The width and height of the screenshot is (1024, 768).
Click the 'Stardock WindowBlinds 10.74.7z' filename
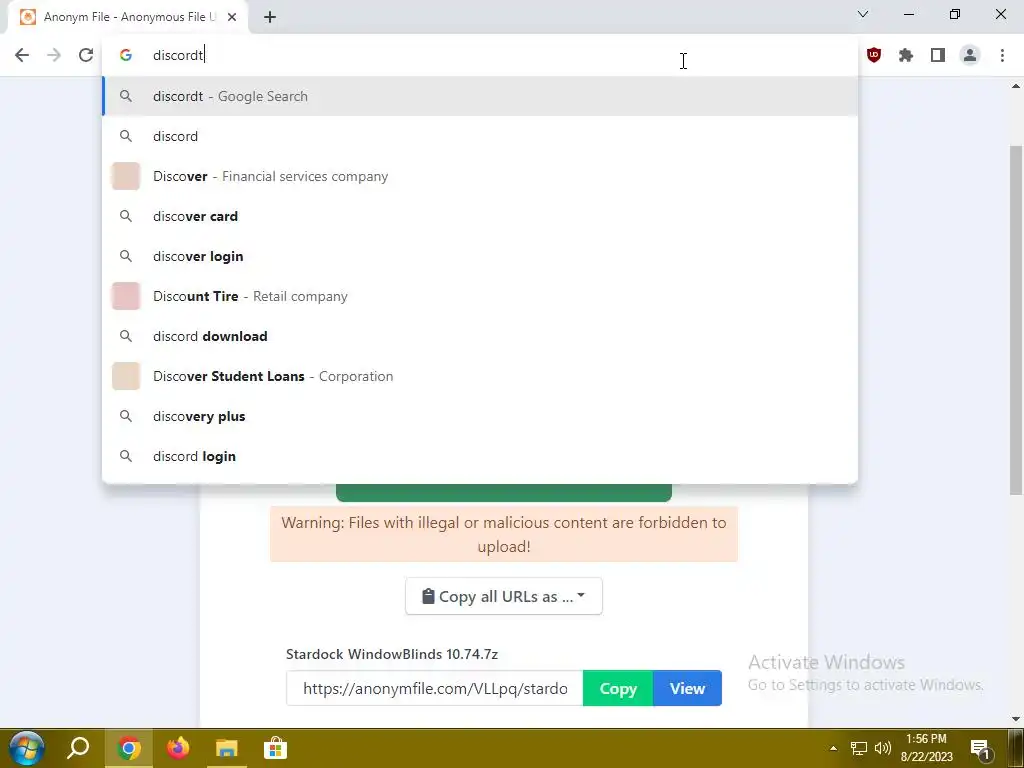pos(392,654)
